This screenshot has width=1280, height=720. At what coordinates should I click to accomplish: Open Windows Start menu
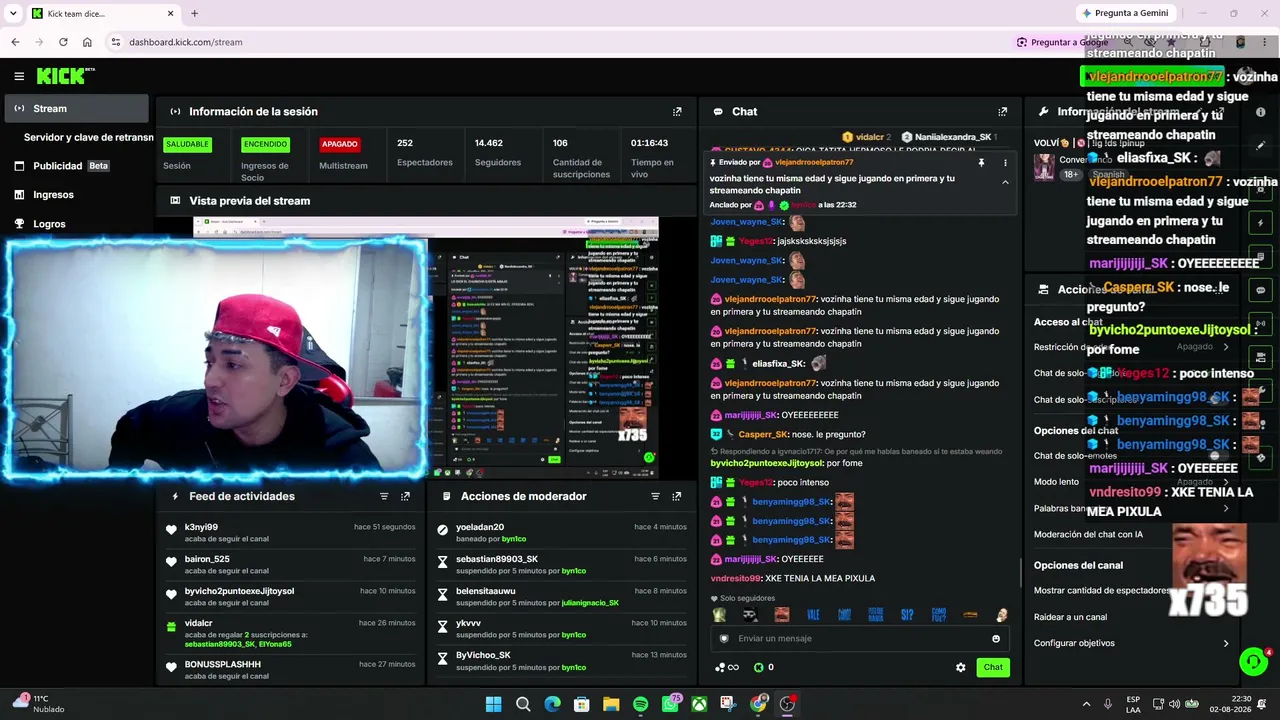pos(493,704)
